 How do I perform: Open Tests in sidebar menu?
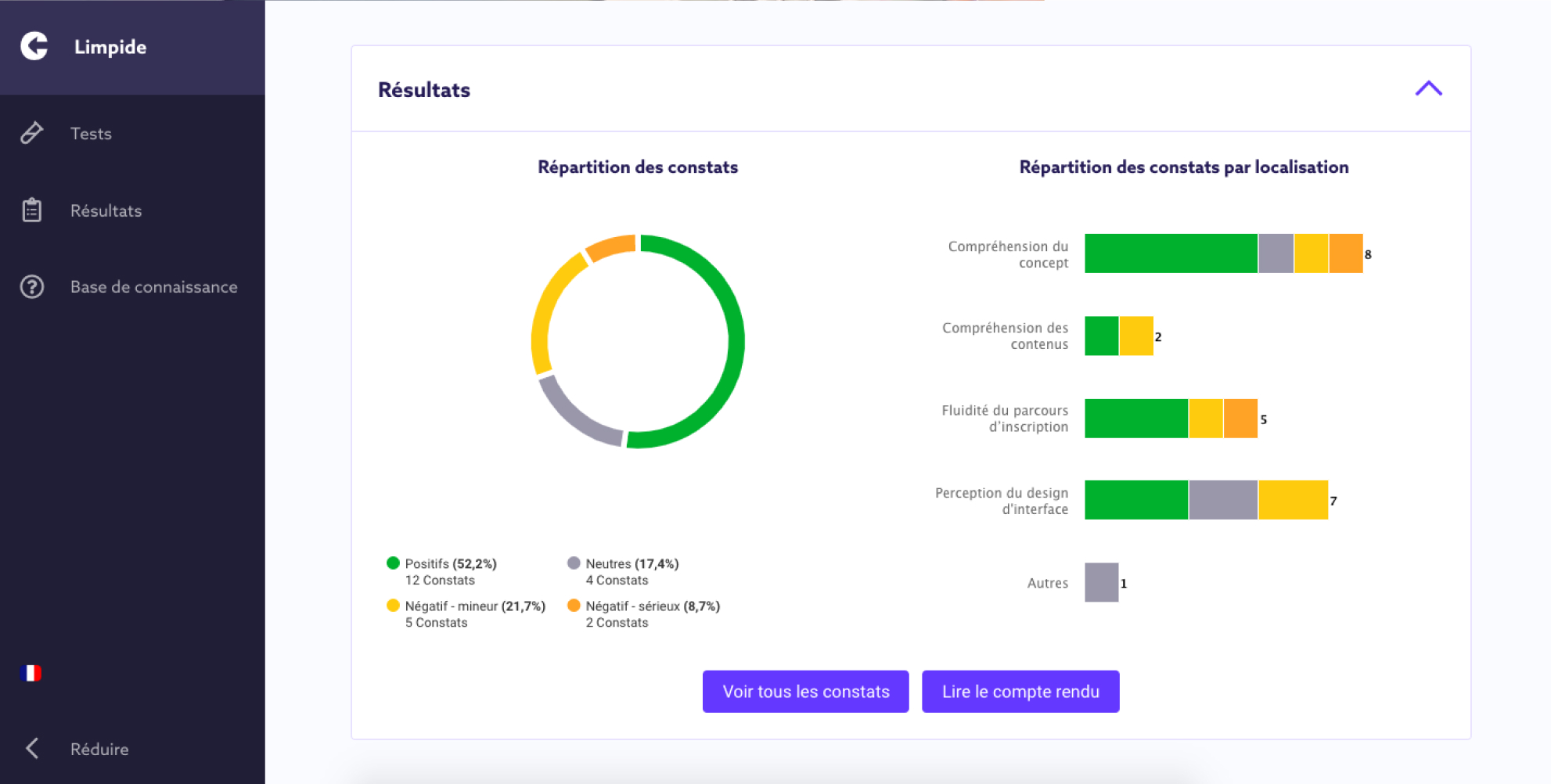pos(91,134)
